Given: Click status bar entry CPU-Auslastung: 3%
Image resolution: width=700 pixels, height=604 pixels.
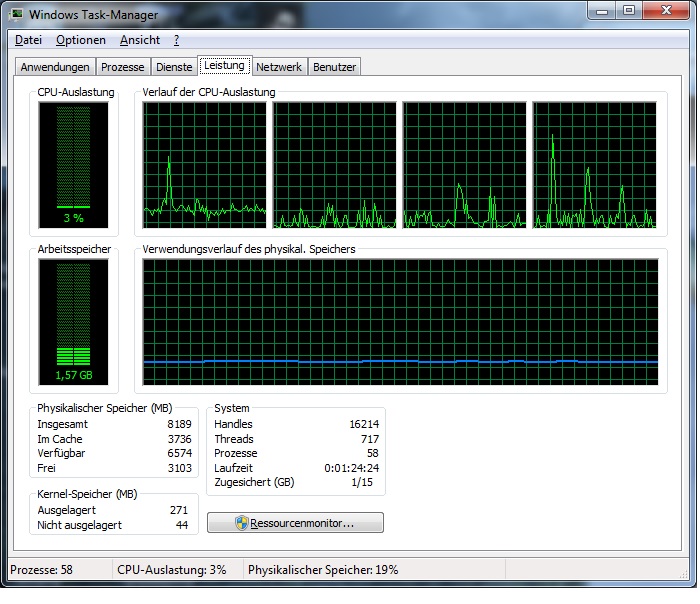Looking at the screenshot, I should click(171, 570).
